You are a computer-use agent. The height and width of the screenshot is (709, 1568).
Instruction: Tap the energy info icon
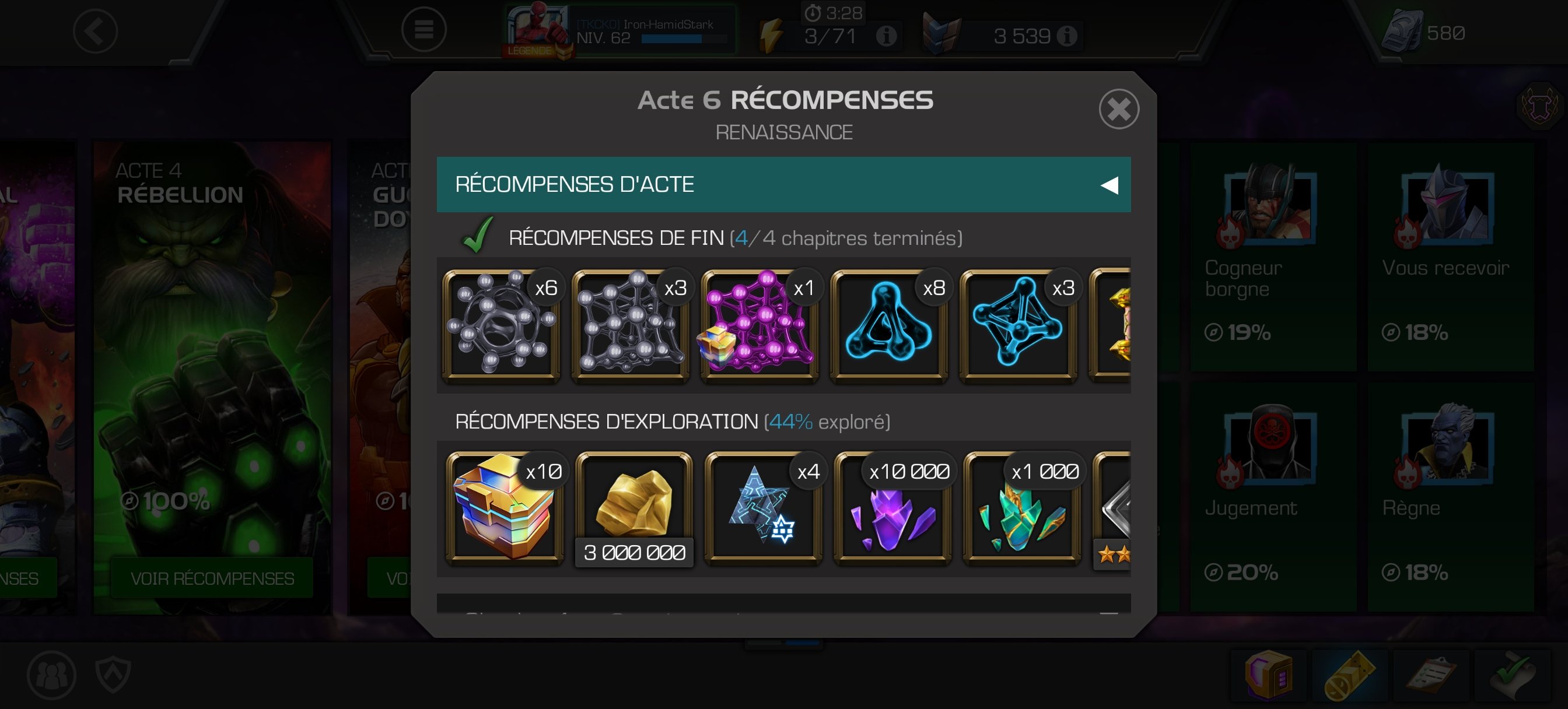(x=886, y=37)
